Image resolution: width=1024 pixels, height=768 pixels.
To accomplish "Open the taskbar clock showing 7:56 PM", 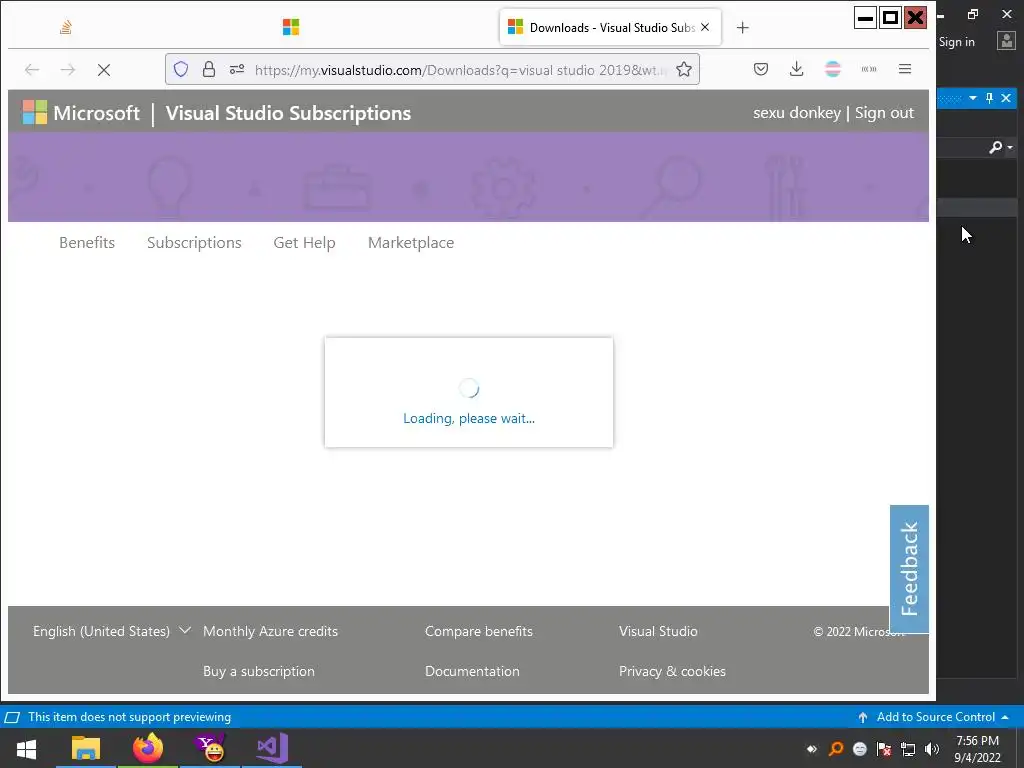I will coord(978,749).
